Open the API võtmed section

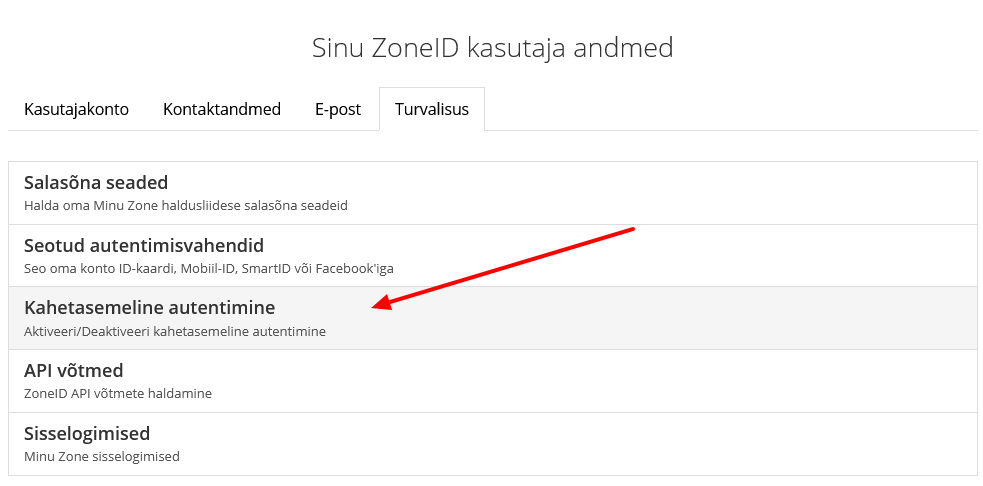pos(74,370)
